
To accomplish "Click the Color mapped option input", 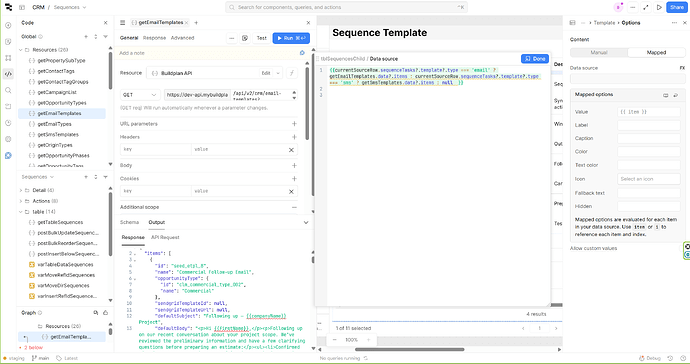I will click(649, 152).
